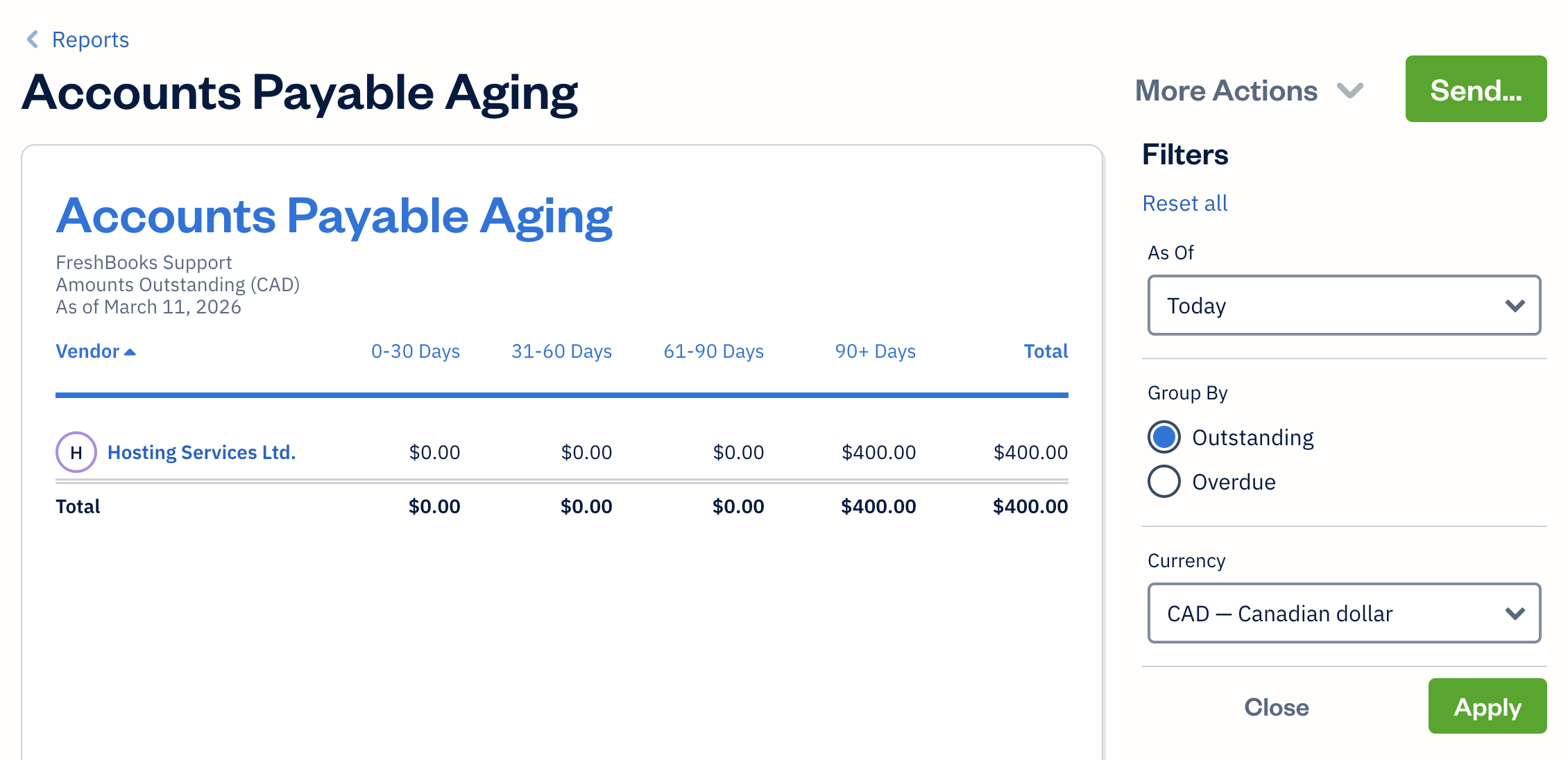Click the Send button
Image resolution: width=1568 pixels, height=760 pixels.
point(1476,89)
